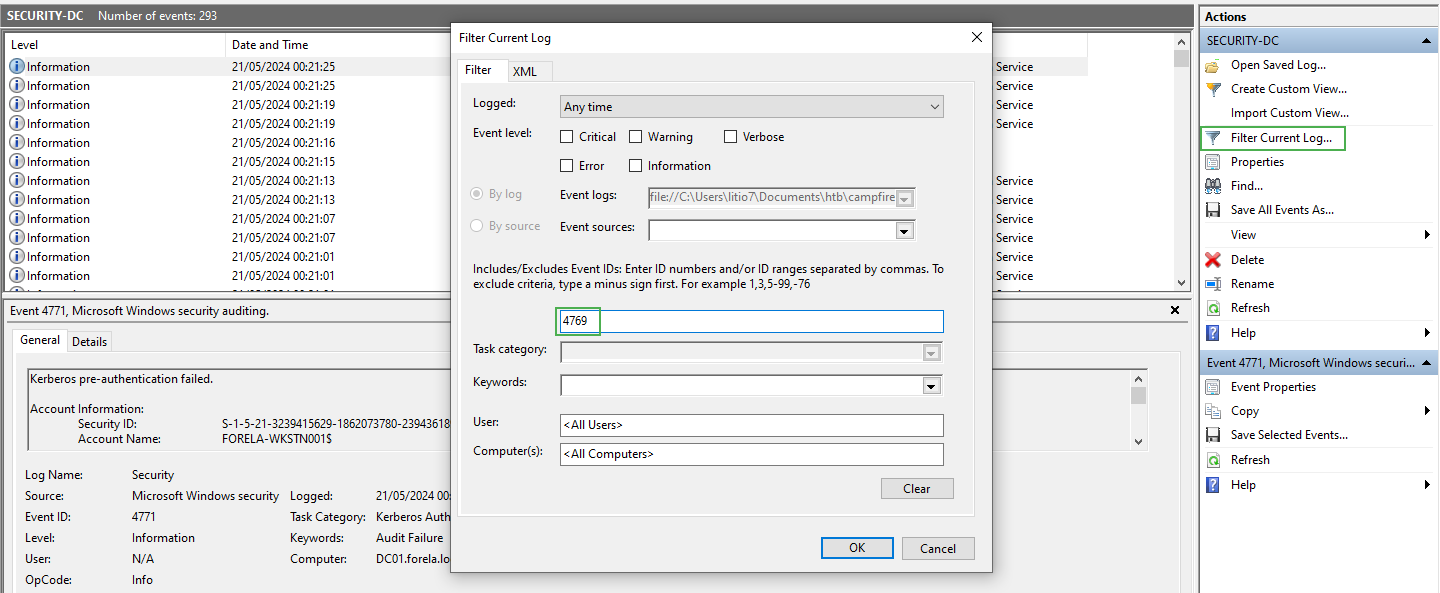Open the View action menu item
Image resolution: width=1440 pixels, height=593 pixels.
pyautogui.click(x=1243, y=235)
